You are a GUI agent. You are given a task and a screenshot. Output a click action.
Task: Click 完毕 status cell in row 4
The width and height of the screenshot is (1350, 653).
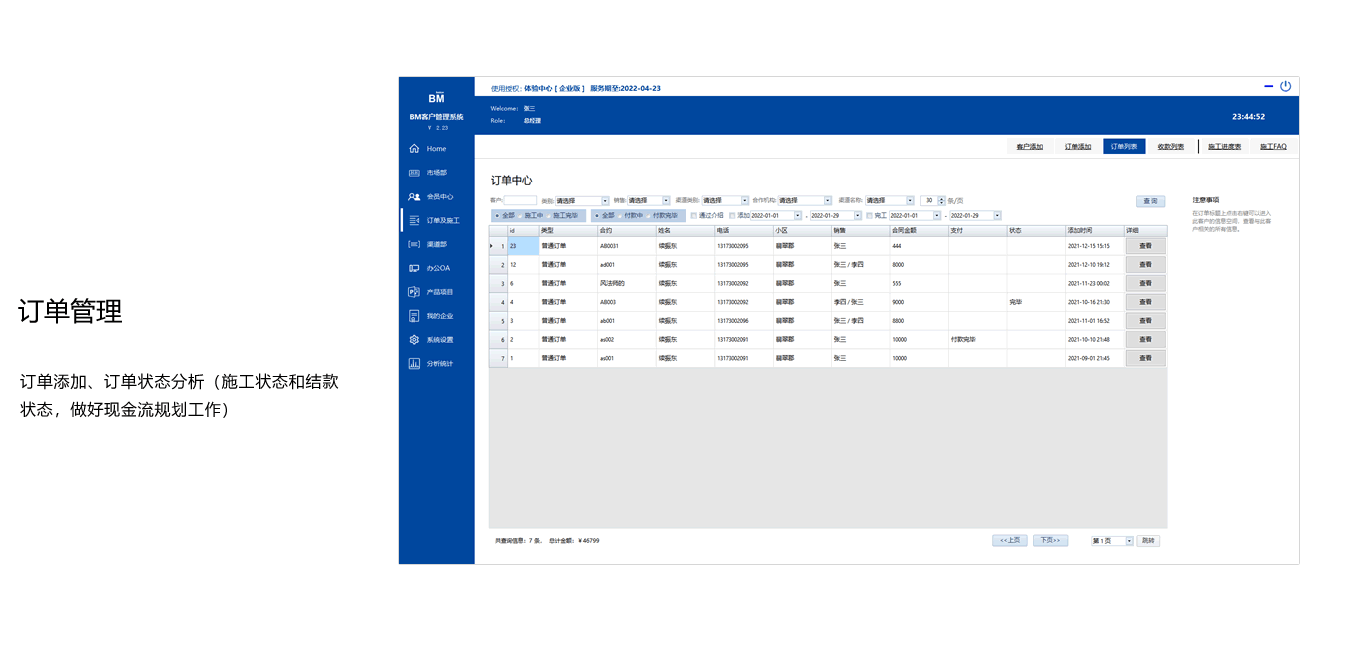tap(1036, 302)
